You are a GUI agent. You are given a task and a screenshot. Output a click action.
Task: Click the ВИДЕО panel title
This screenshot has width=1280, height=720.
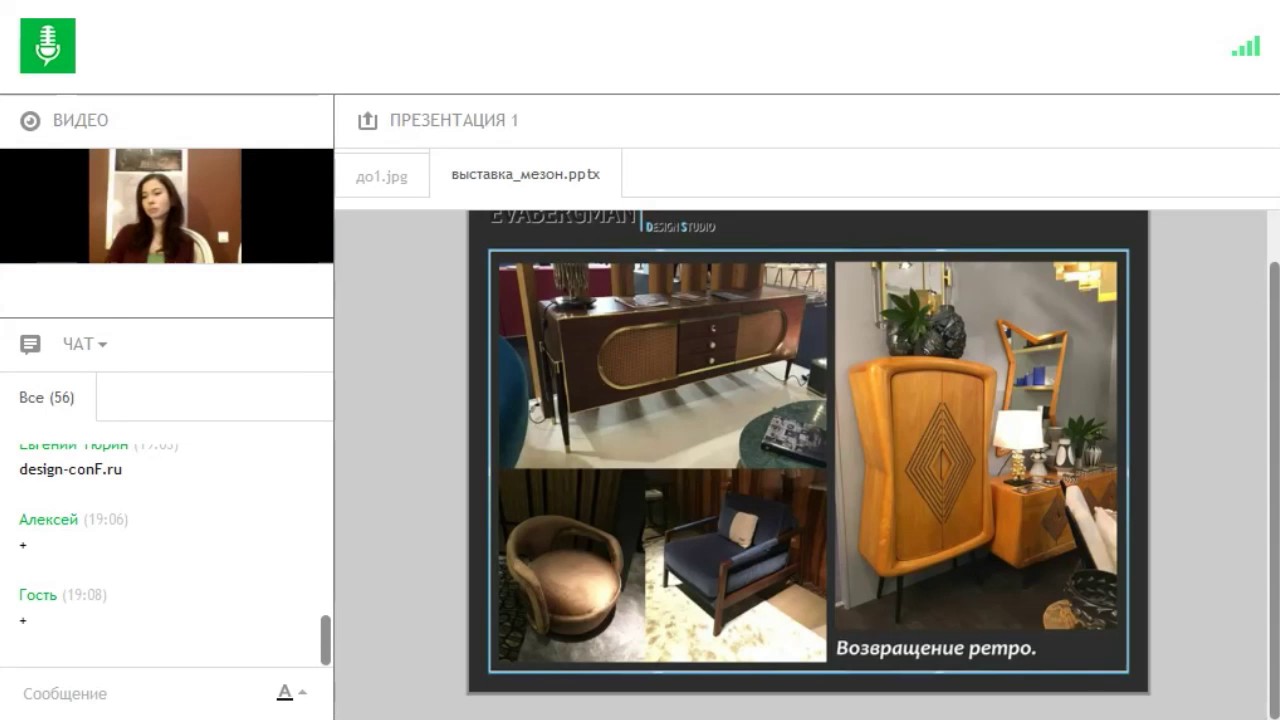(x=80, y=121)
